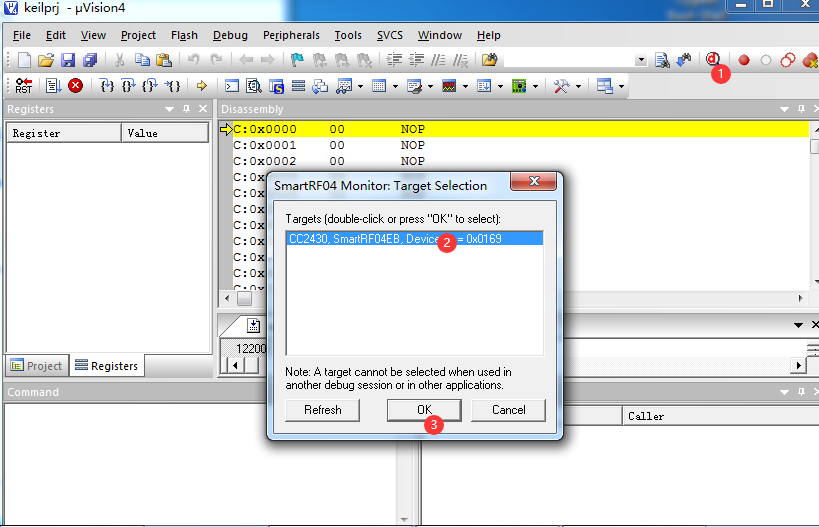Click the Caller column header
The width and height of the screenshot is (819, 527).
[721, 416]
